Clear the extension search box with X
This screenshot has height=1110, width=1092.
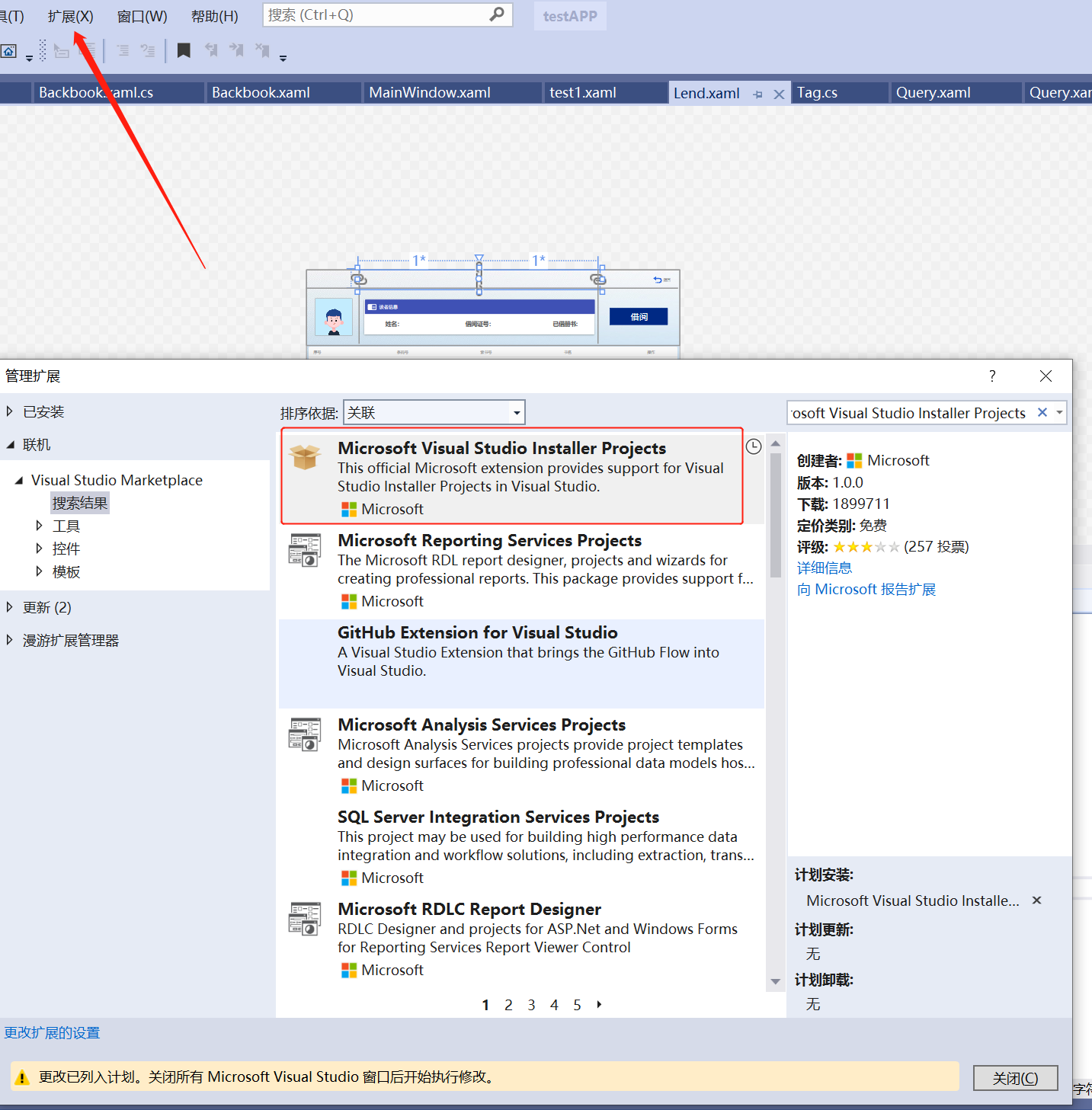(x=1042, y=412)
